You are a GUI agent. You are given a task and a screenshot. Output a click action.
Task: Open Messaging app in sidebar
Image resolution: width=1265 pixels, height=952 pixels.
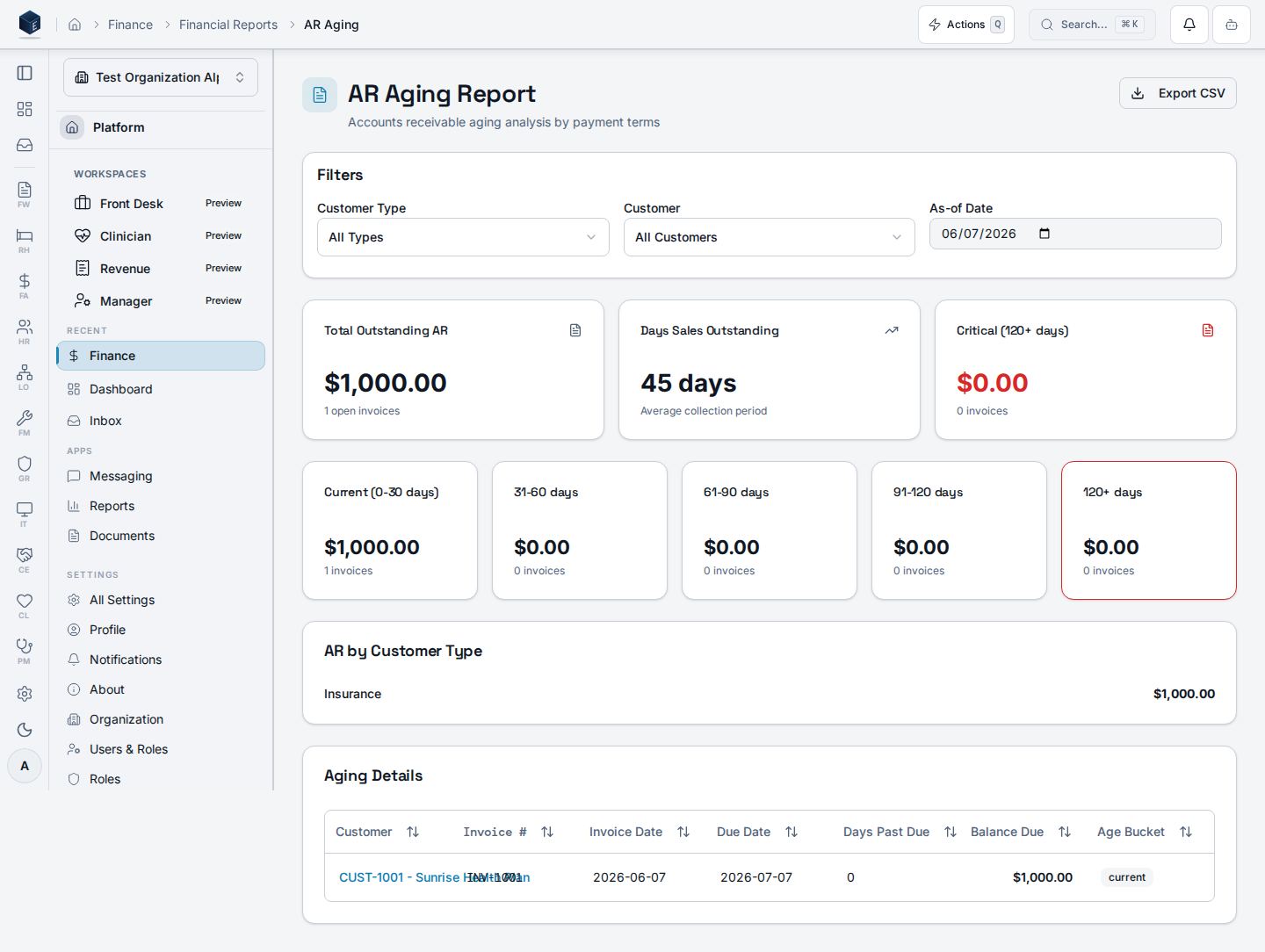[x=161, y=476]
